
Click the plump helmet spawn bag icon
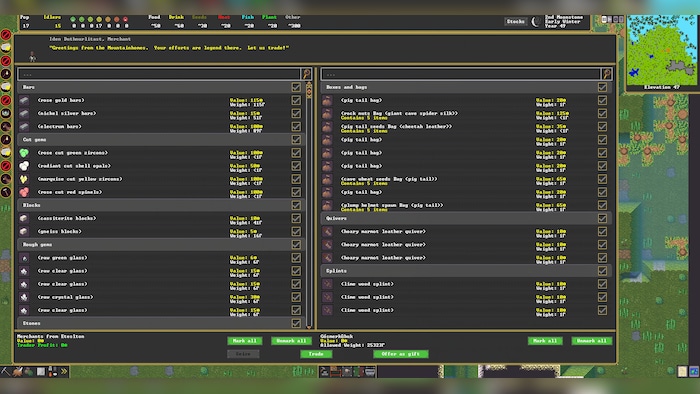[328, 205]
